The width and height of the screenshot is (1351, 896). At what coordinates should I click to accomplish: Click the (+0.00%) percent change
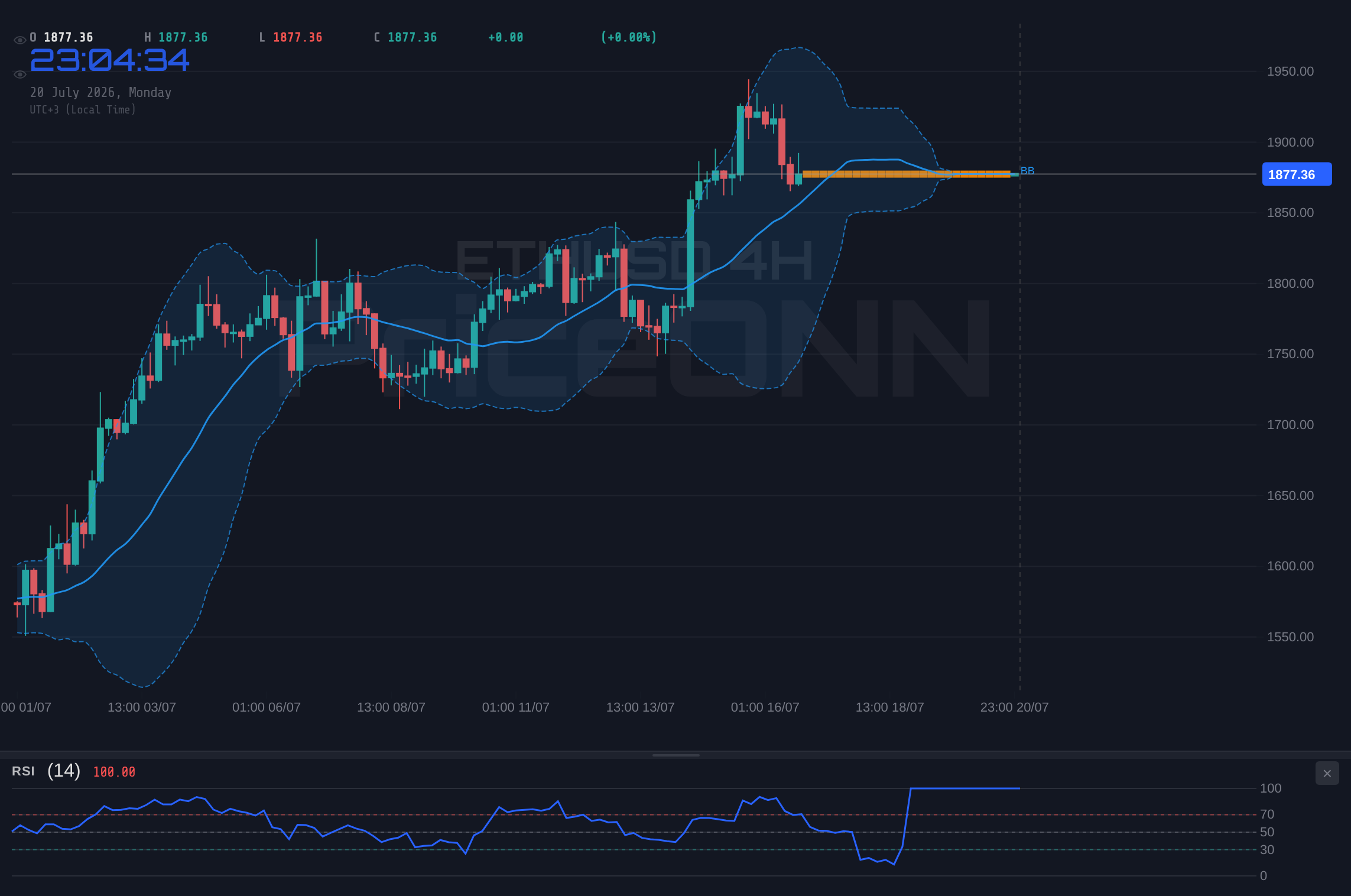coord(629,37)
